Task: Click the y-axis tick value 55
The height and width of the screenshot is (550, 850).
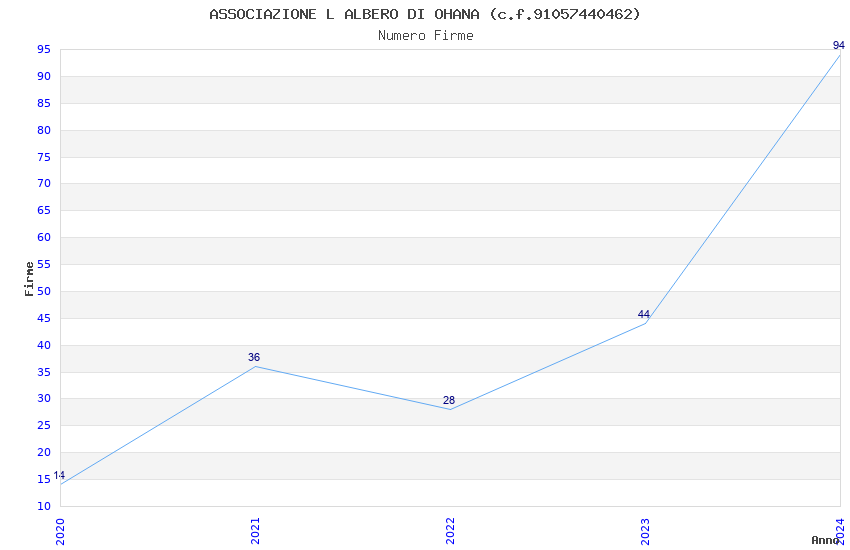Action: click(x=44, y=264)
